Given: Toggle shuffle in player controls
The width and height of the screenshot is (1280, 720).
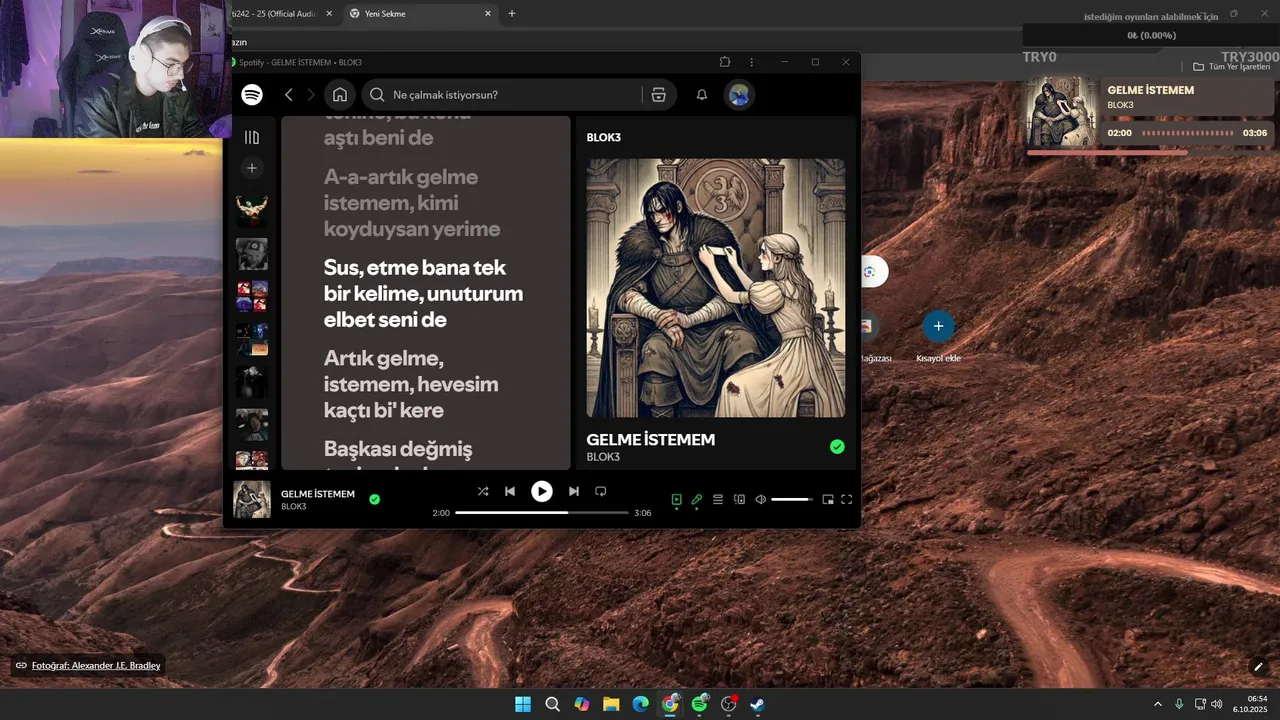Looking at the screenshot, I should coord(483,491).
